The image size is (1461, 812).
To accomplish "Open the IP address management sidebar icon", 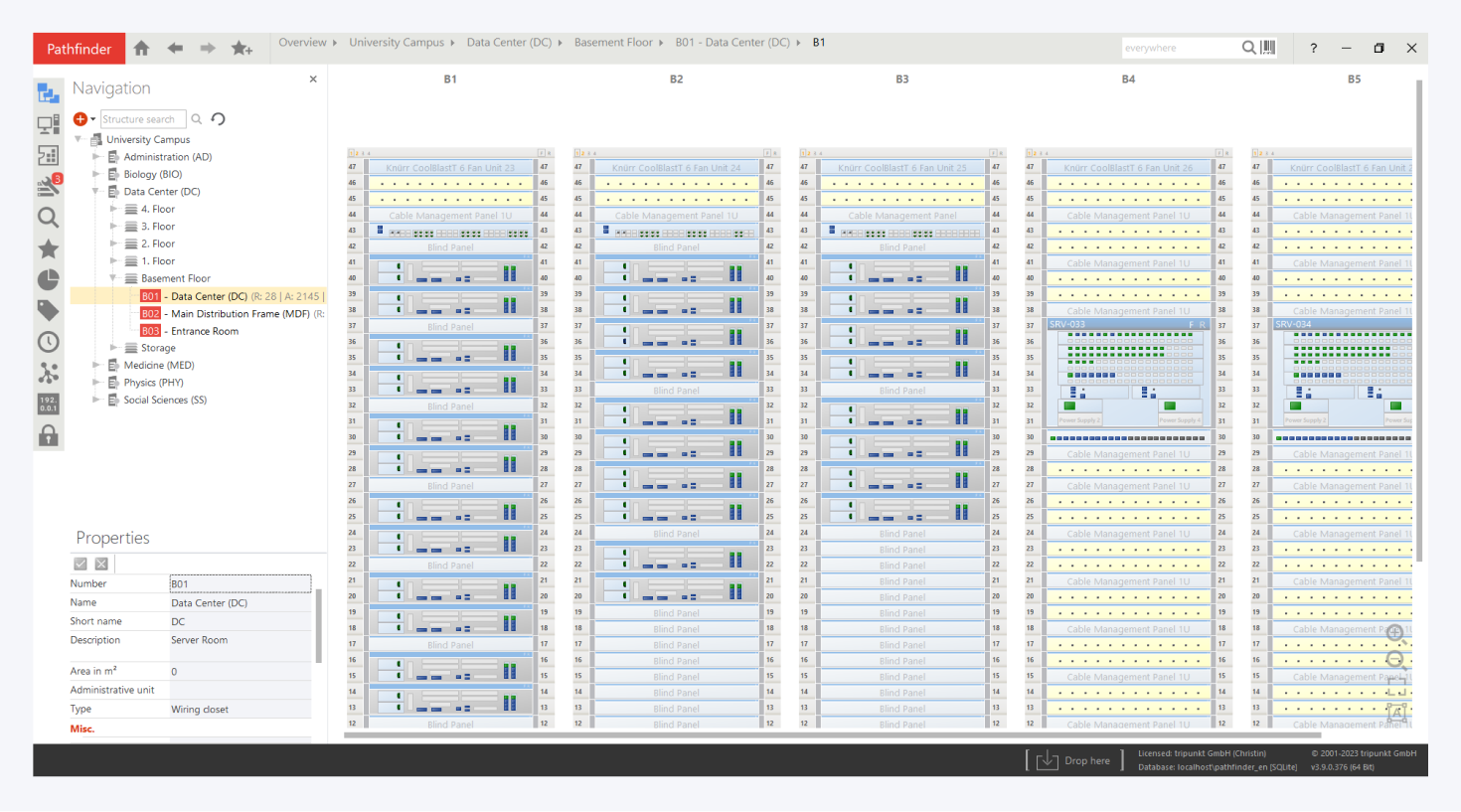I will [48, 404].
